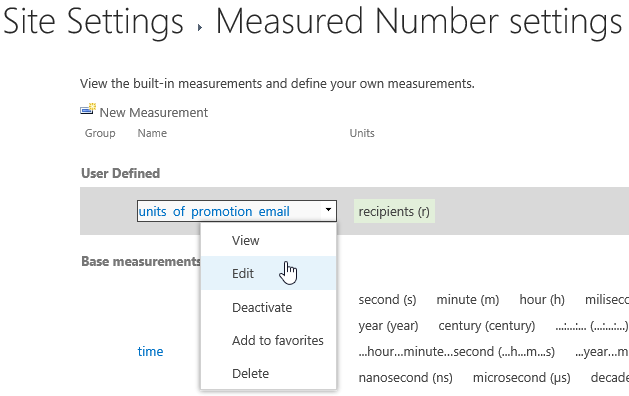Click the breadcrumb arrow after Site Settings
This screenshot has height=396, width=629.
point(200,27)
